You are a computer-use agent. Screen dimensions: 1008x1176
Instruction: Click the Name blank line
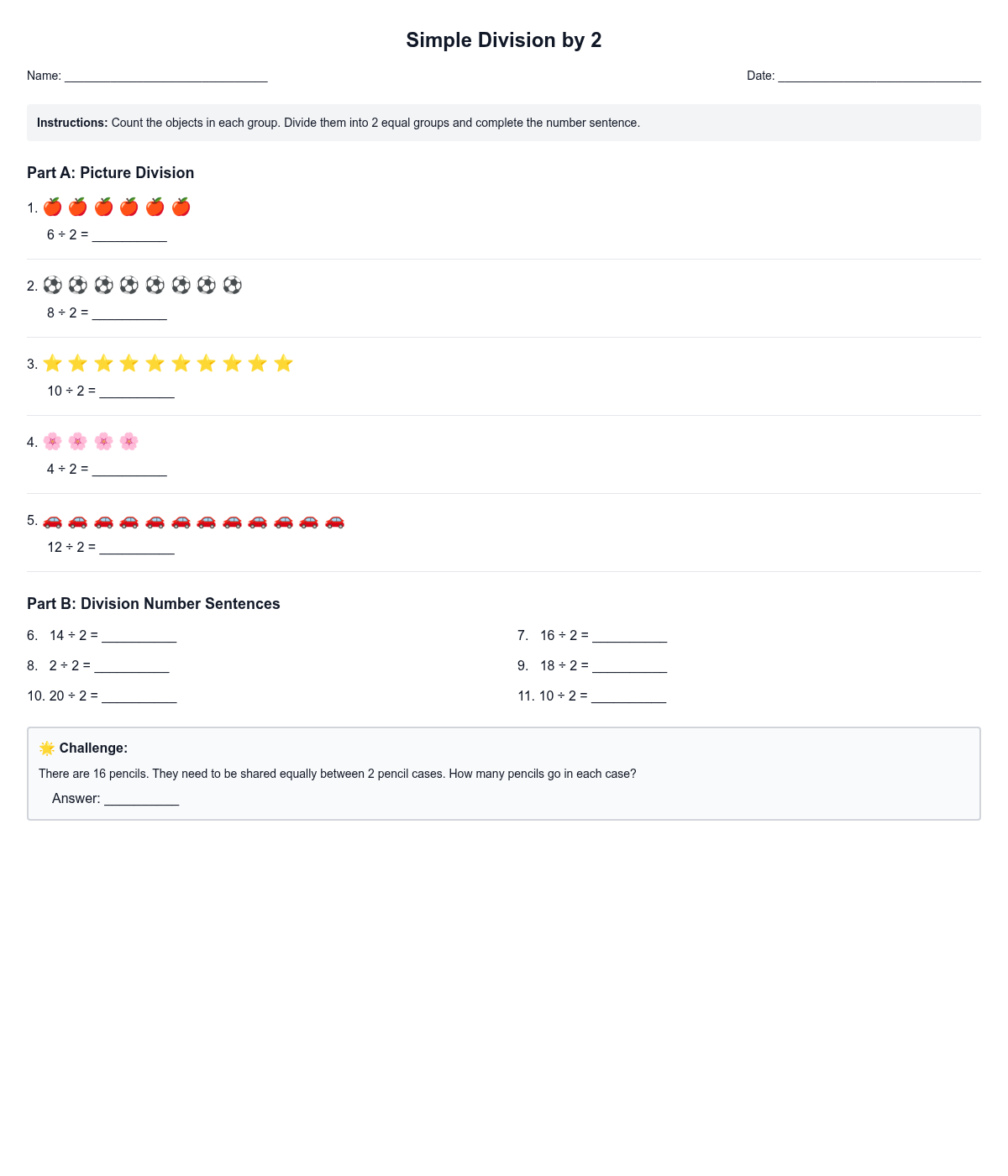click(165, 76)
